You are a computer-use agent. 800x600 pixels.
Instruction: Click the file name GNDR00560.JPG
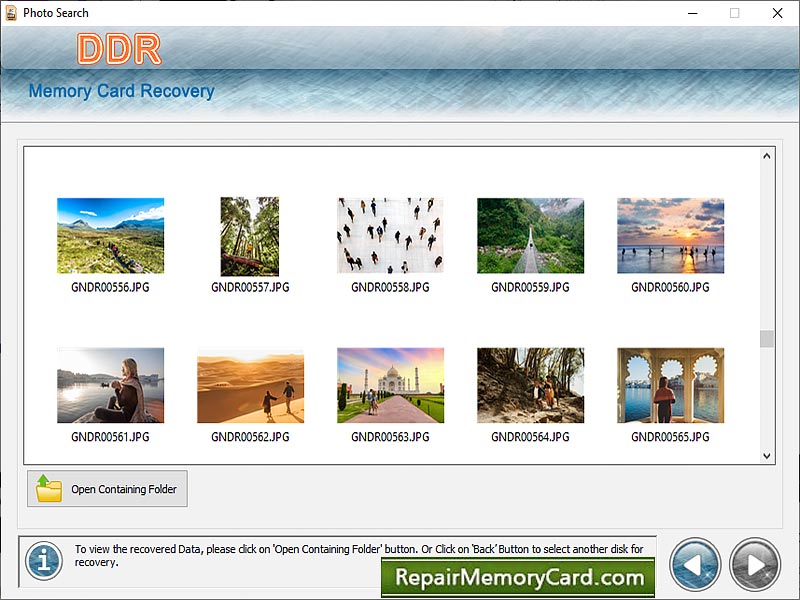click(670, 287)
